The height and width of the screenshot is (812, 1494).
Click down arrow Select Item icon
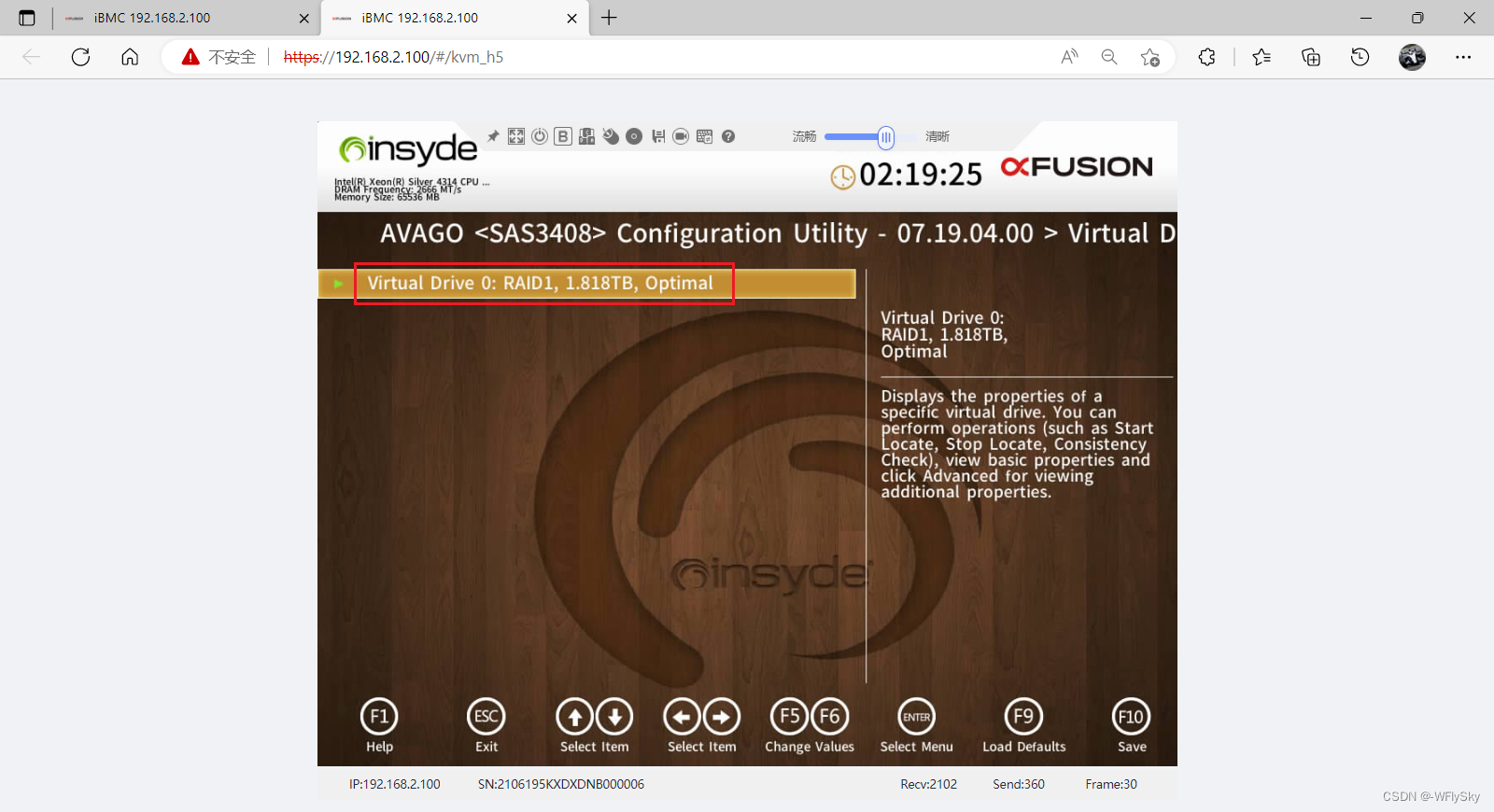614,717
